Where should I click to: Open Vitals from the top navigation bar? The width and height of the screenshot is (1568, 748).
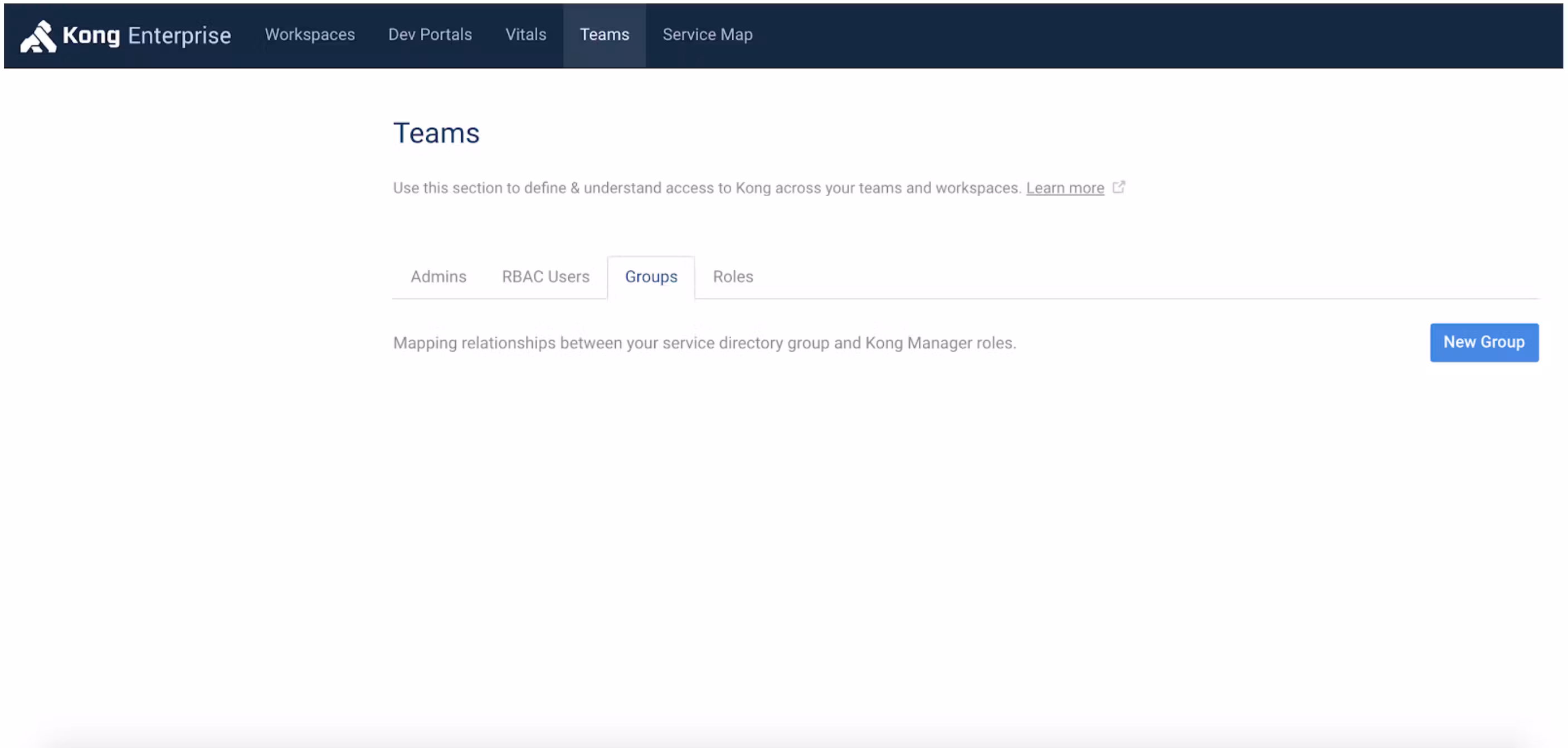pyautogui.click(x=525, y=35)
